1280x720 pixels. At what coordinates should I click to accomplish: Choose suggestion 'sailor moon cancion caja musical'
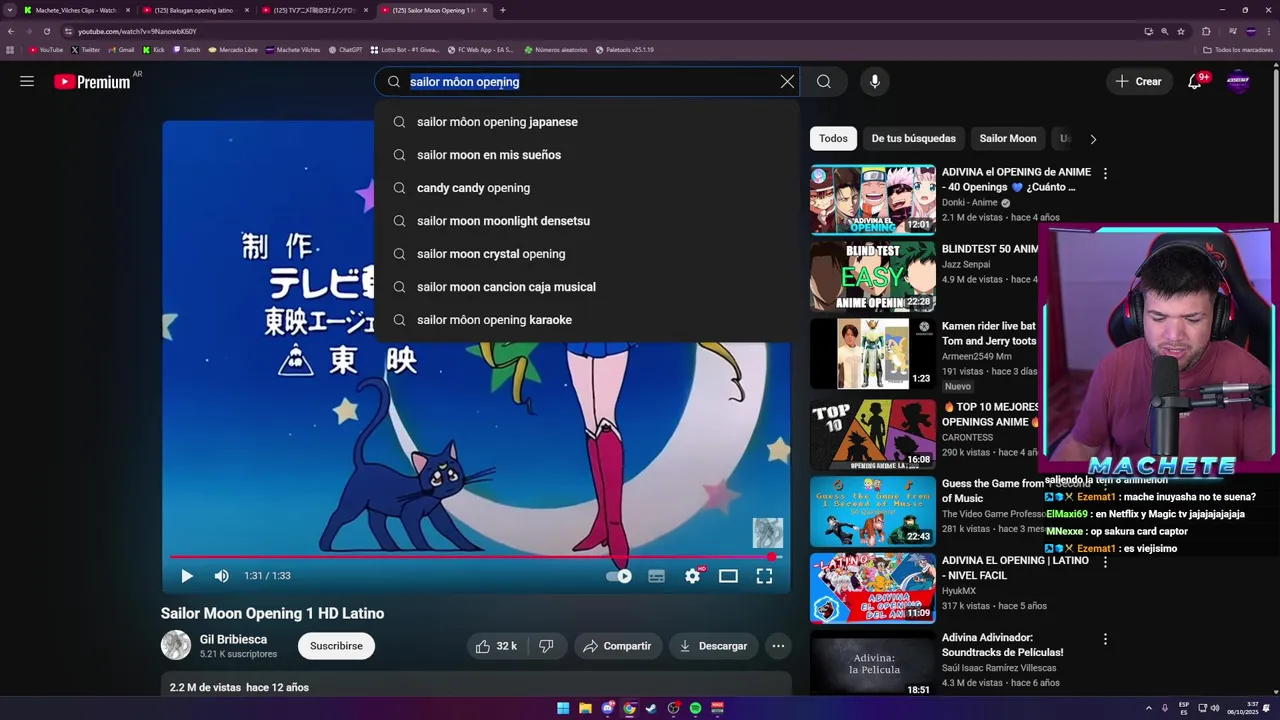pyautogui.click(x=587, y=287)
